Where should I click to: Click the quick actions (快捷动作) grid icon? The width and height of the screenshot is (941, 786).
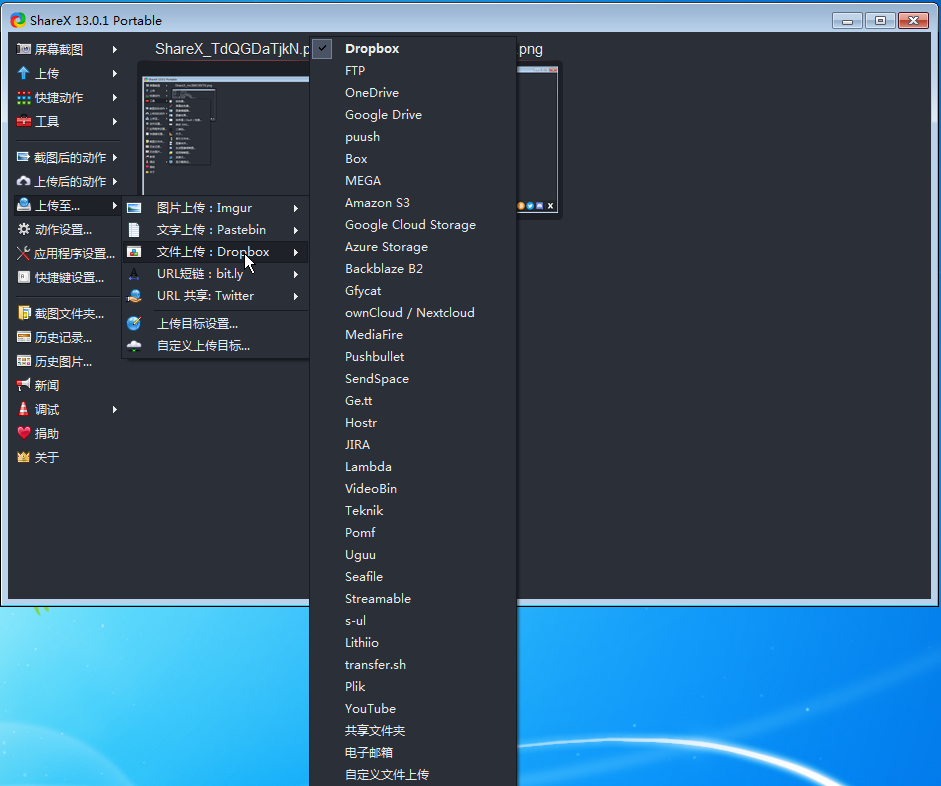[24, 98]
